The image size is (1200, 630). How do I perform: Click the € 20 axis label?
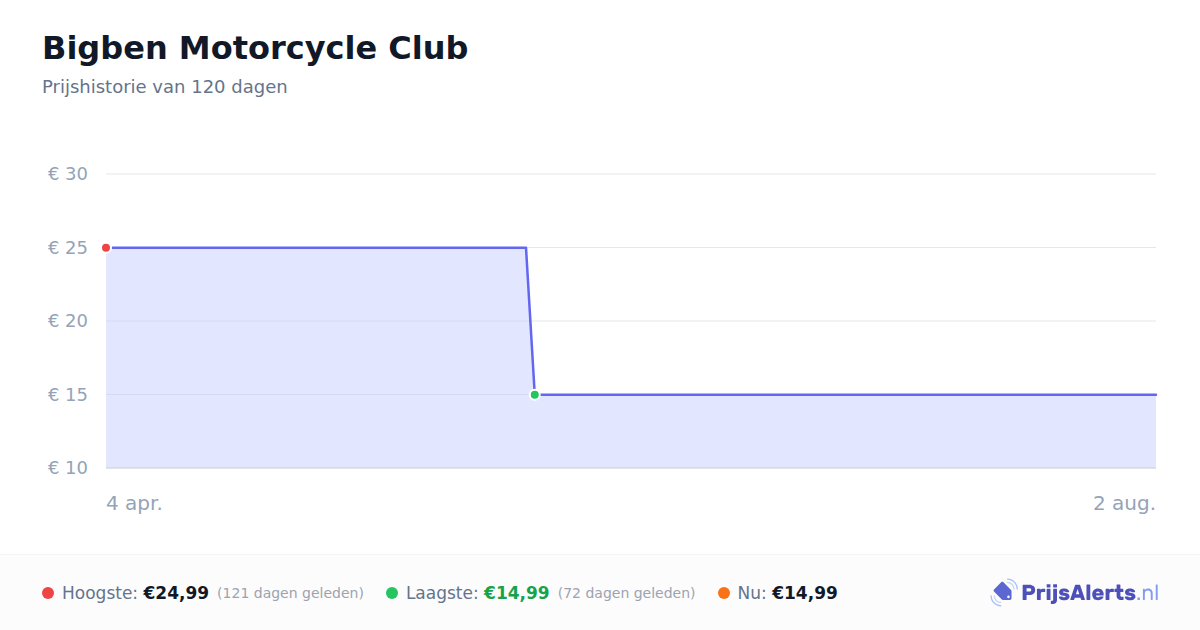(68, 321)
